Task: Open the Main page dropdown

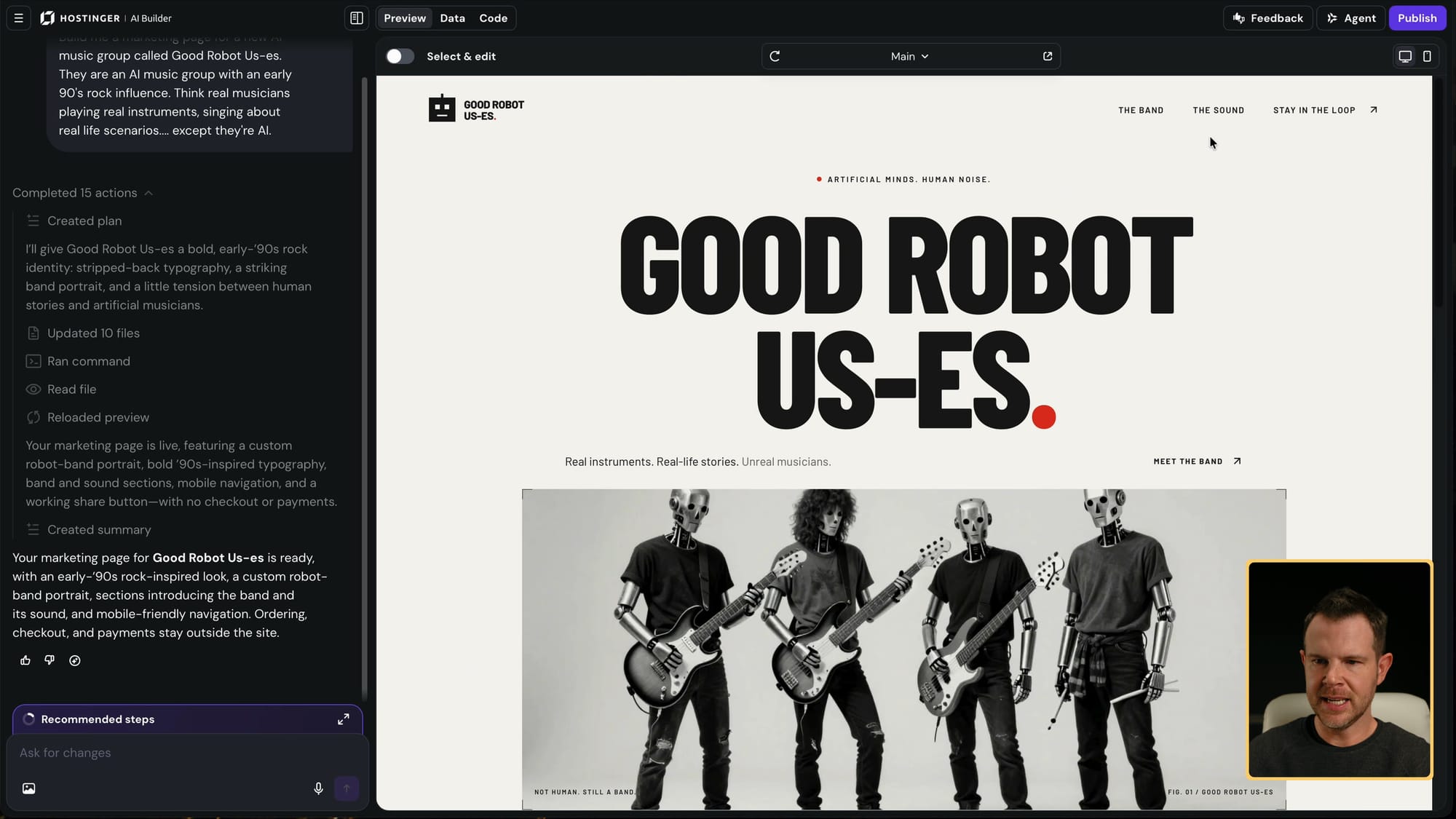Action: click(910, 56)
